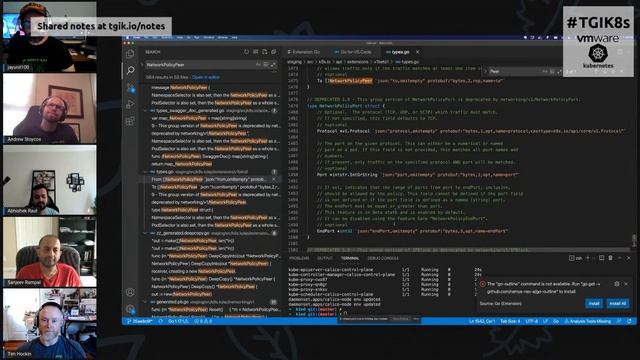Click the editor vertical scrollbar

click(x=634, y=240)
